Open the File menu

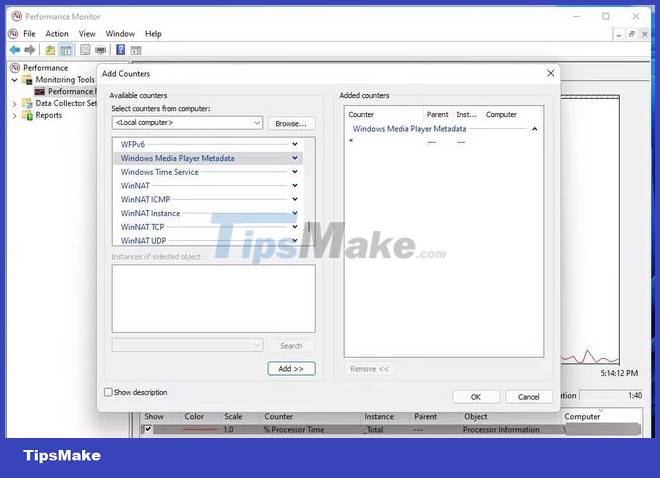tap(29, 34)
